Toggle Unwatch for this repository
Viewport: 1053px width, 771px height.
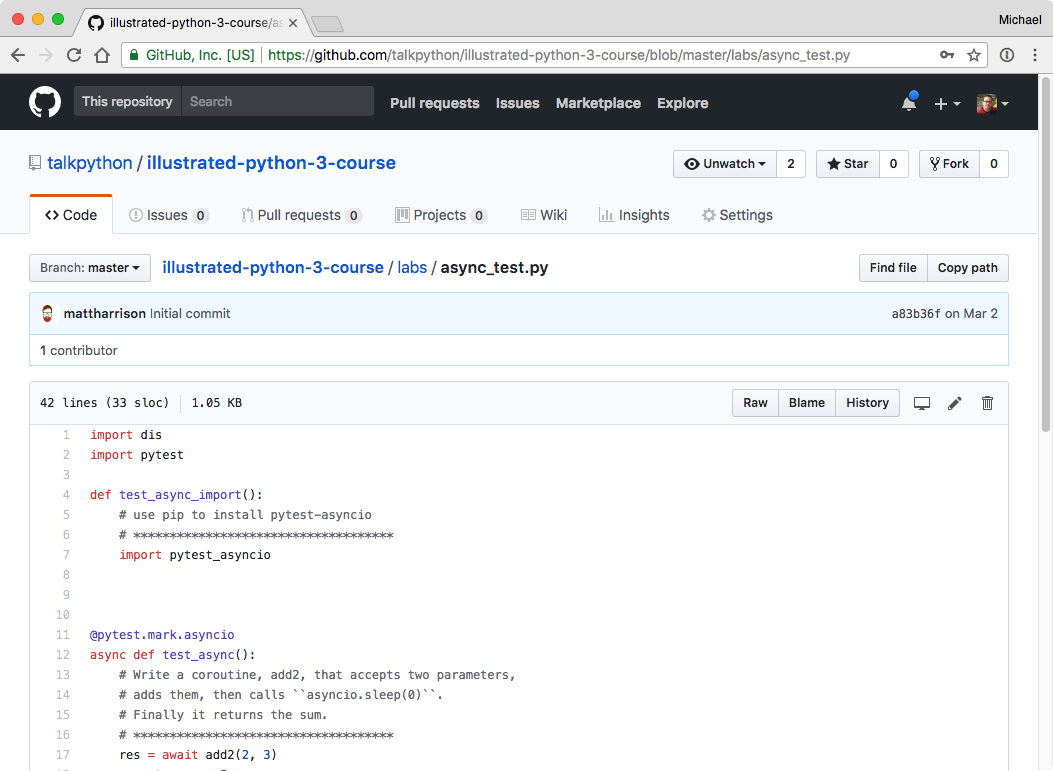725,164
